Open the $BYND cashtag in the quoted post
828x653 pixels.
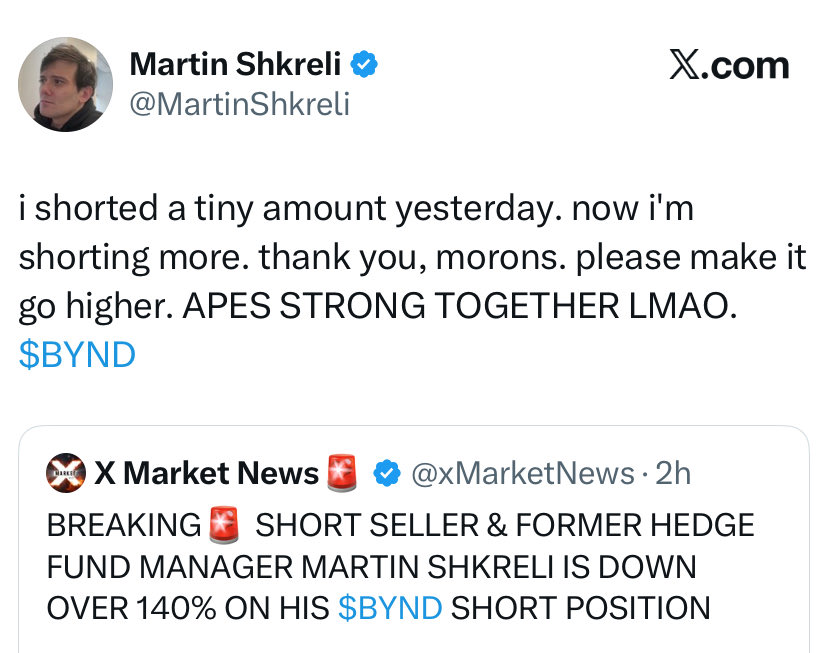click(x=390, y=607)
